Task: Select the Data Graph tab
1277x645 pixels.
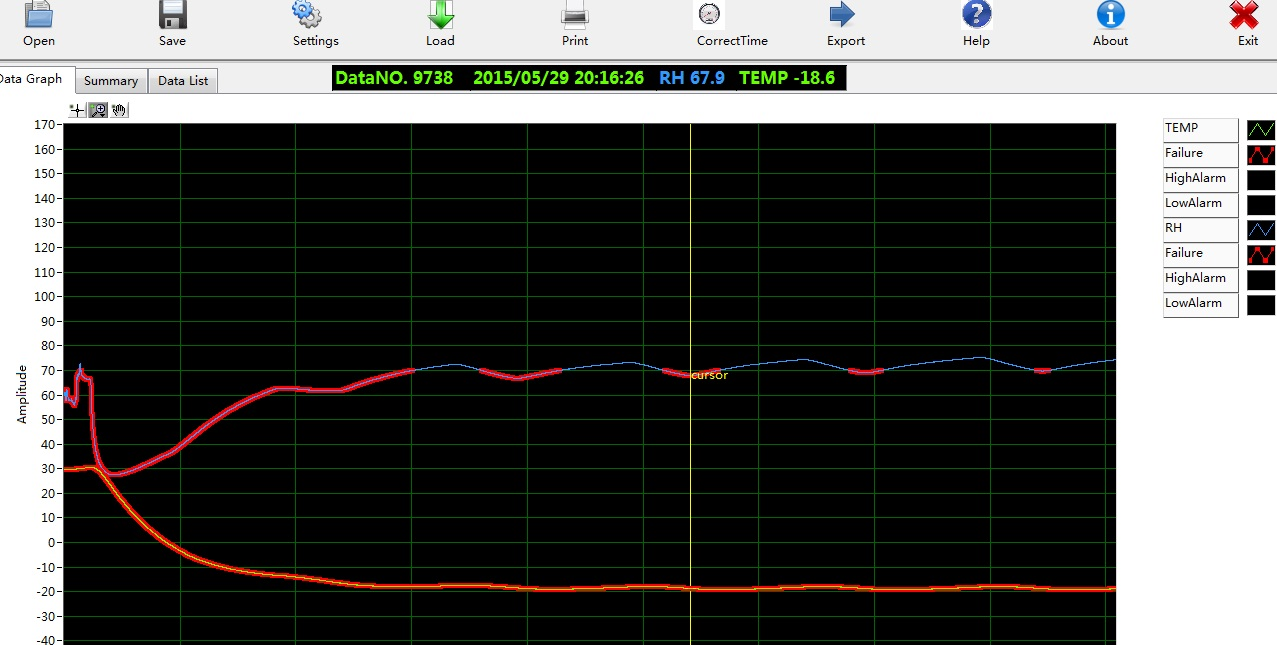Action: coord(30,79)
